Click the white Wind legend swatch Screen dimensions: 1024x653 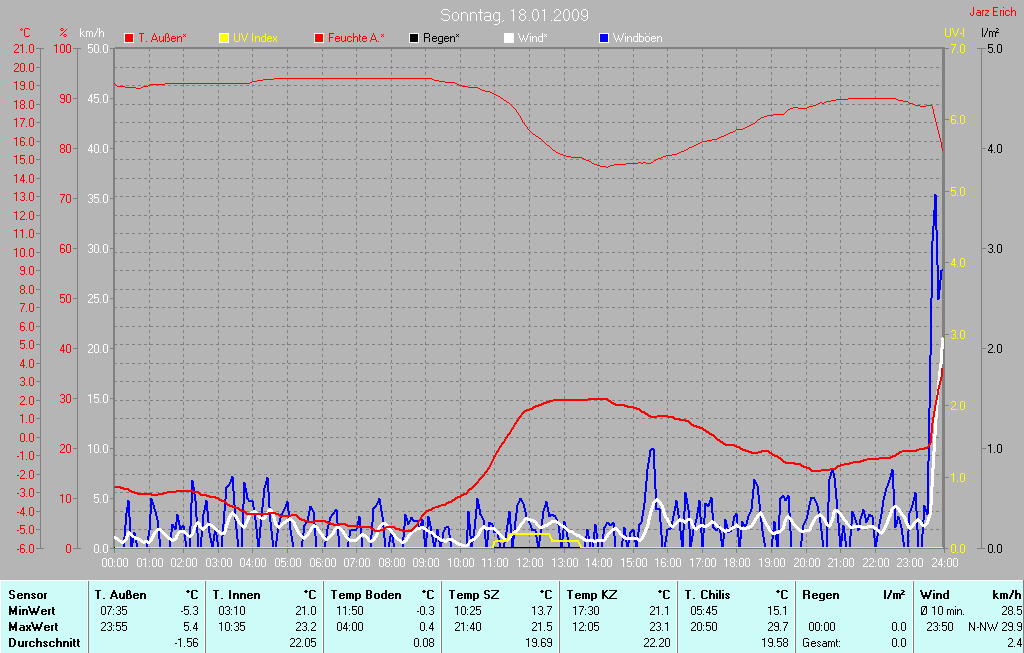[508, 38]
